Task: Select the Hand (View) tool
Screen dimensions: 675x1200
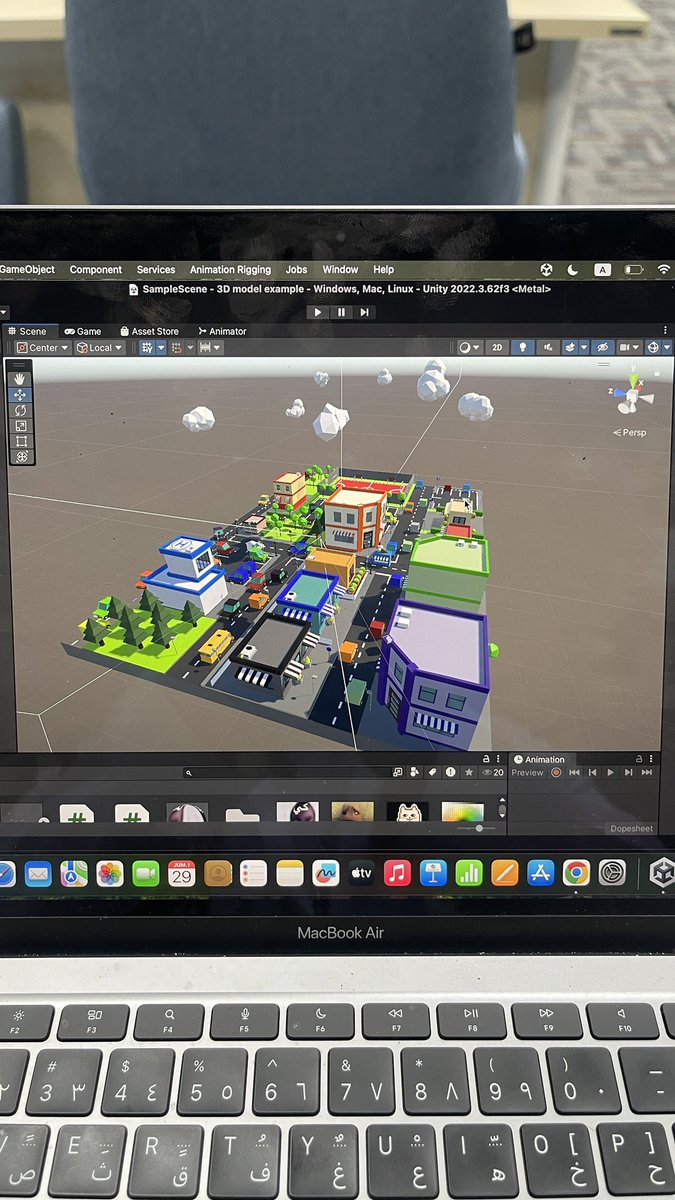Action: pos(21,379)
